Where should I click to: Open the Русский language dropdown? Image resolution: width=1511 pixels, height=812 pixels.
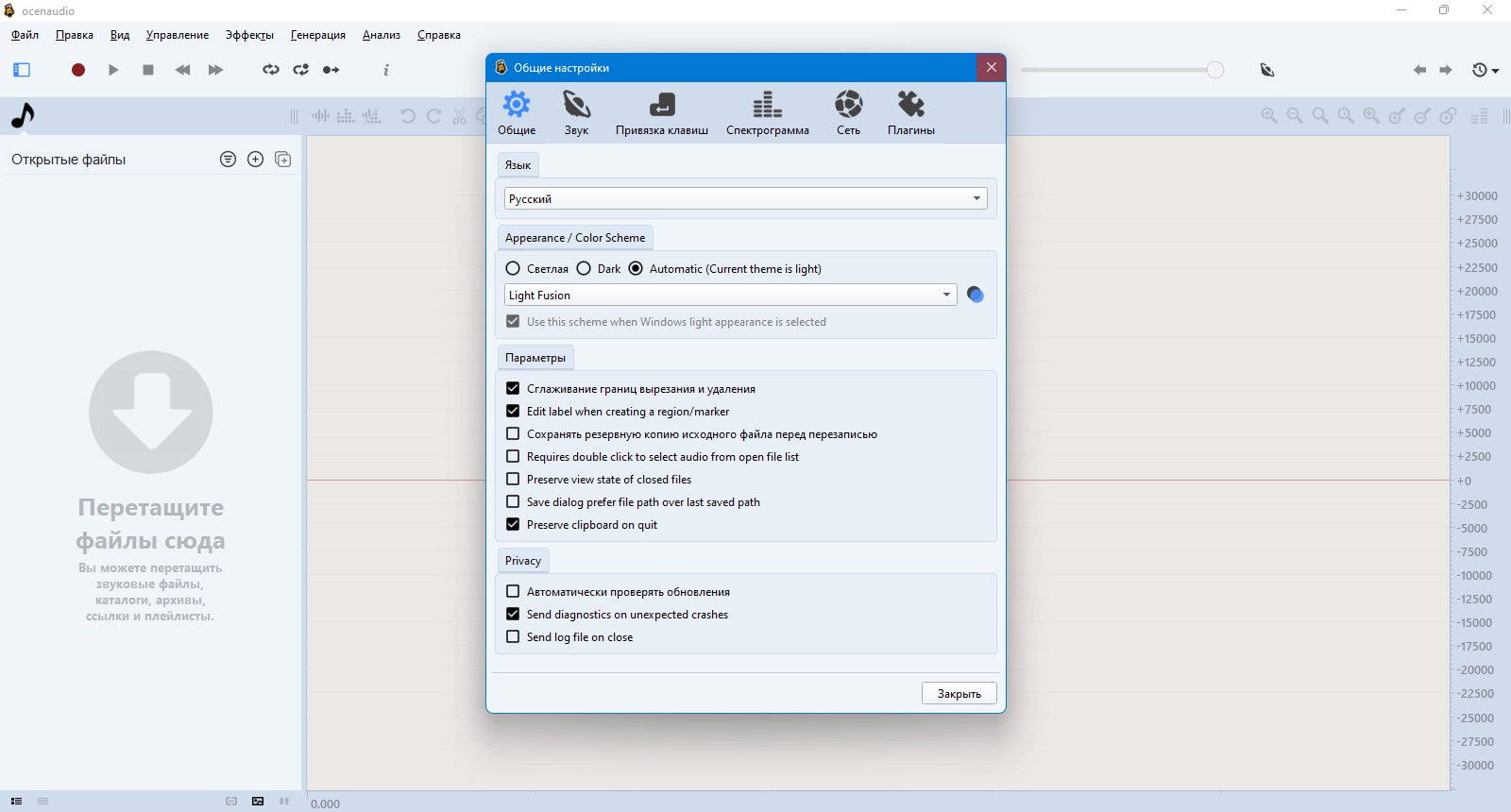click(746, 198)
